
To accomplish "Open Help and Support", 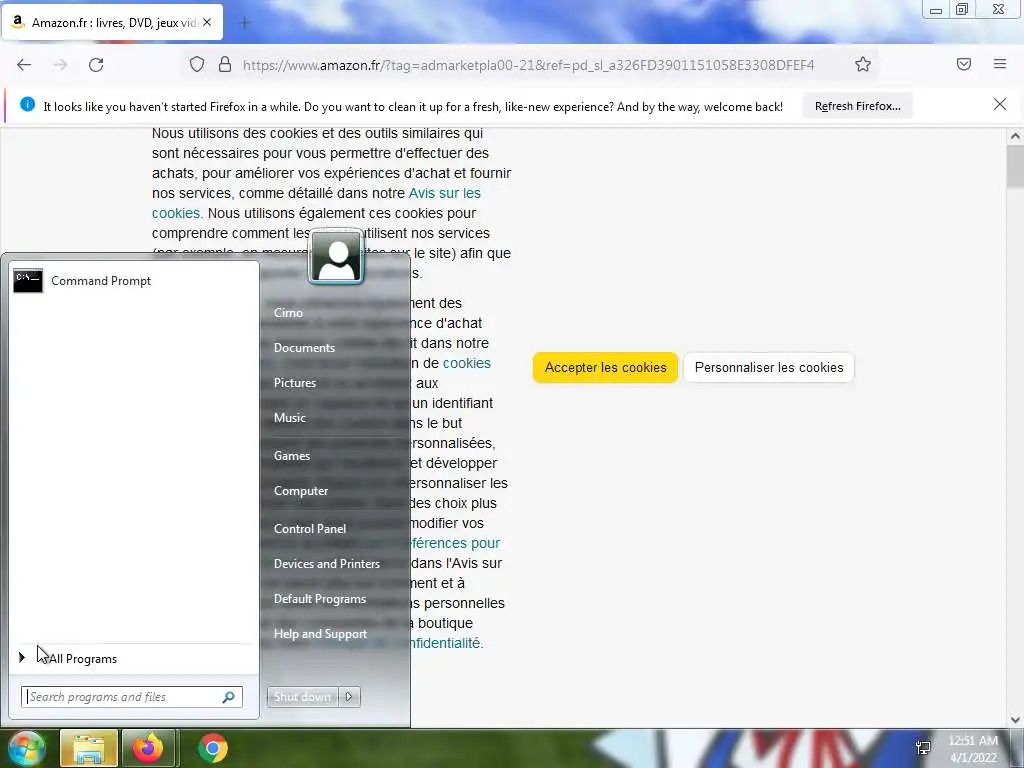I will 320,634.
